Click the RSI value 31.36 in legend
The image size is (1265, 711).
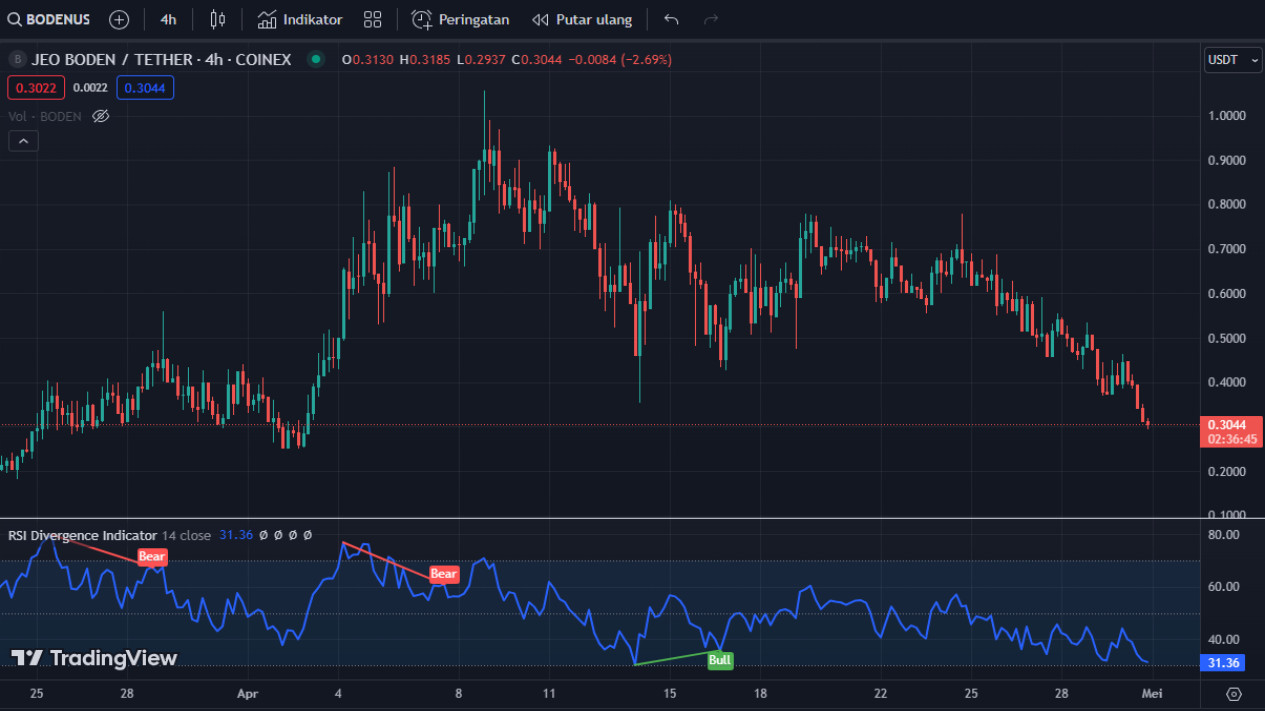(236, 535)
